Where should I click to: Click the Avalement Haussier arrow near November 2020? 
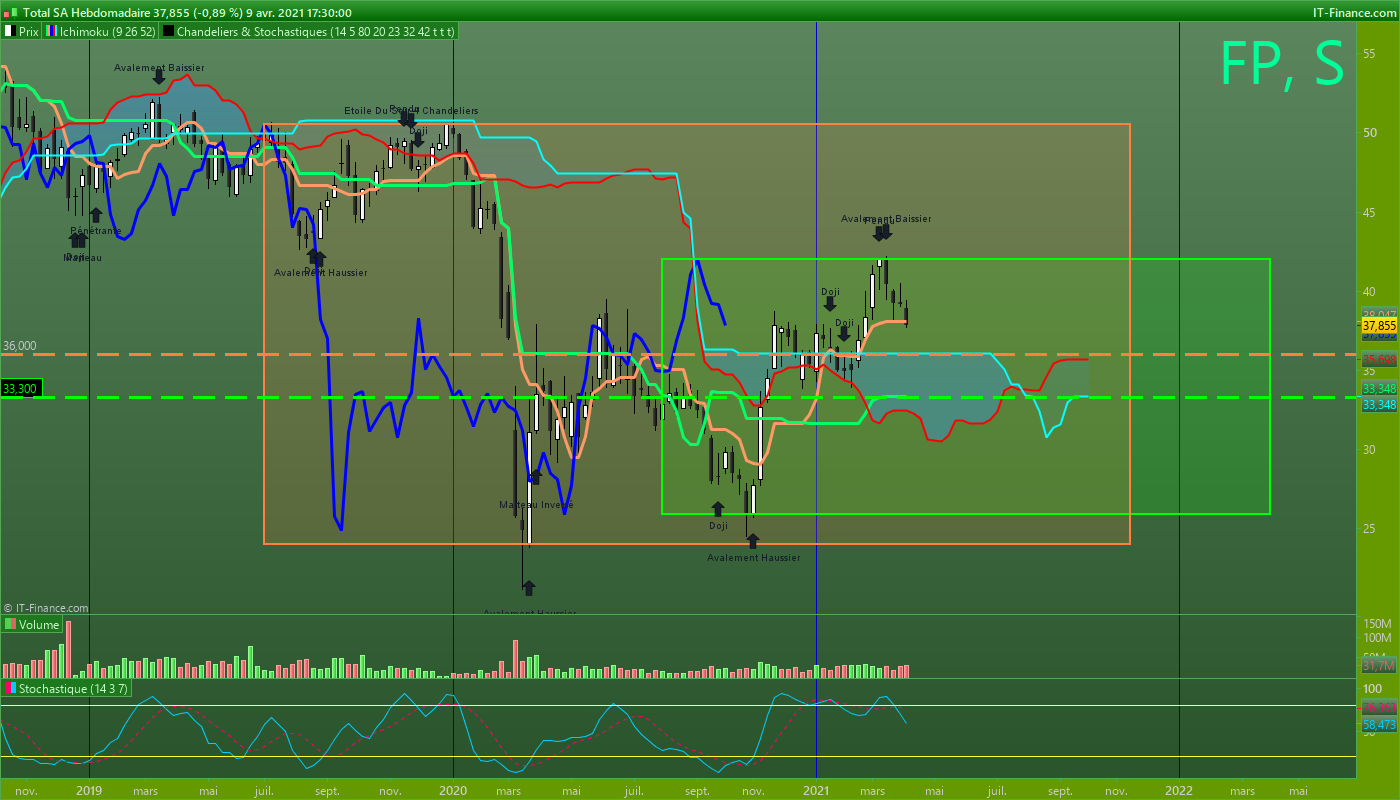coord(753,541)
